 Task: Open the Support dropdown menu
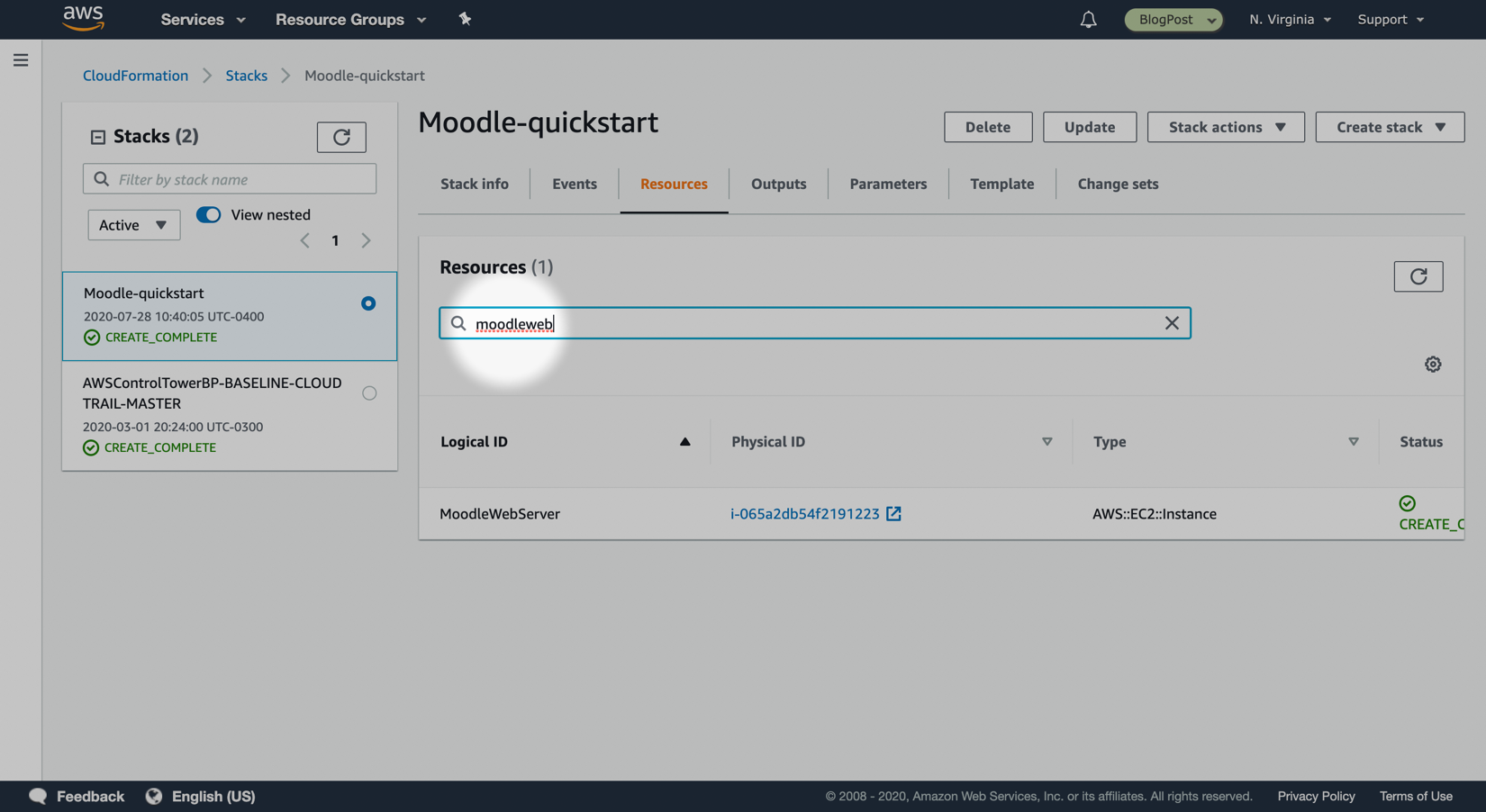(1391, 19)
